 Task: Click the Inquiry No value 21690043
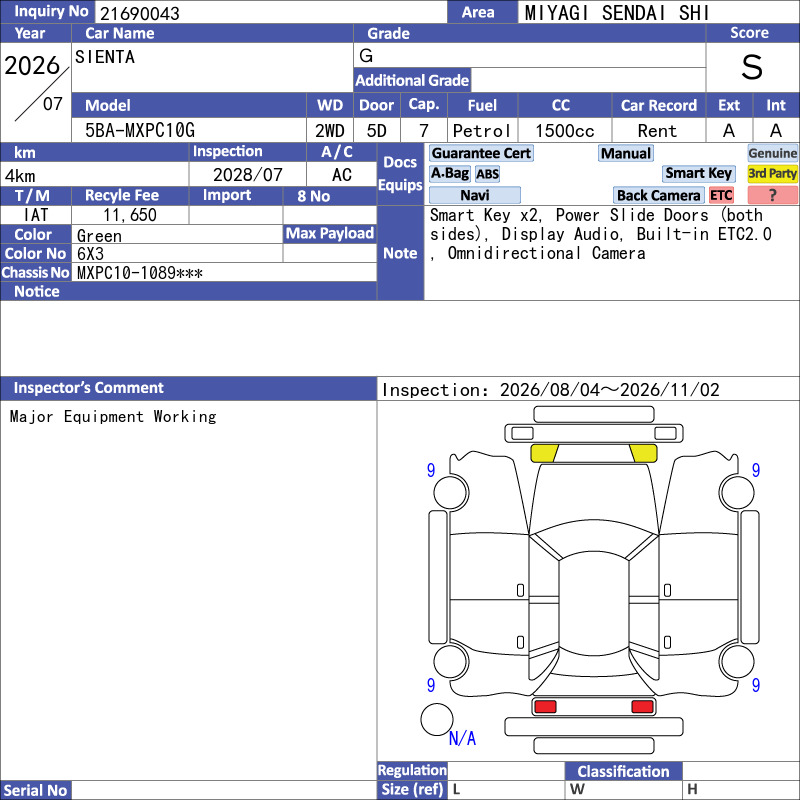(x=140, y=13)
